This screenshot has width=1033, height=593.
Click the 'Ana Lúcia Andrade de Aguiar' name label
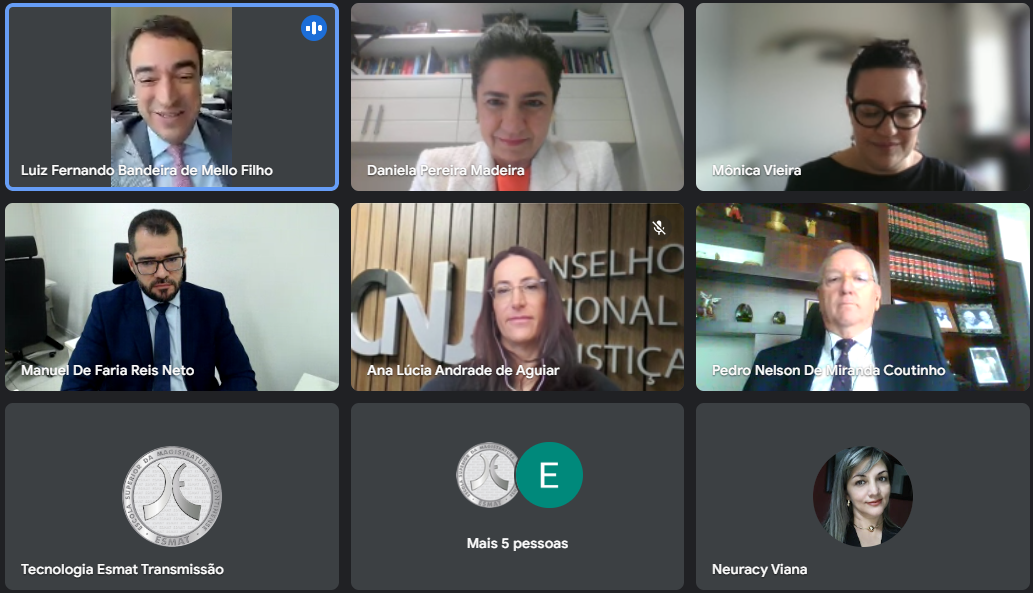pyautogui.click(x=462, y=370)
